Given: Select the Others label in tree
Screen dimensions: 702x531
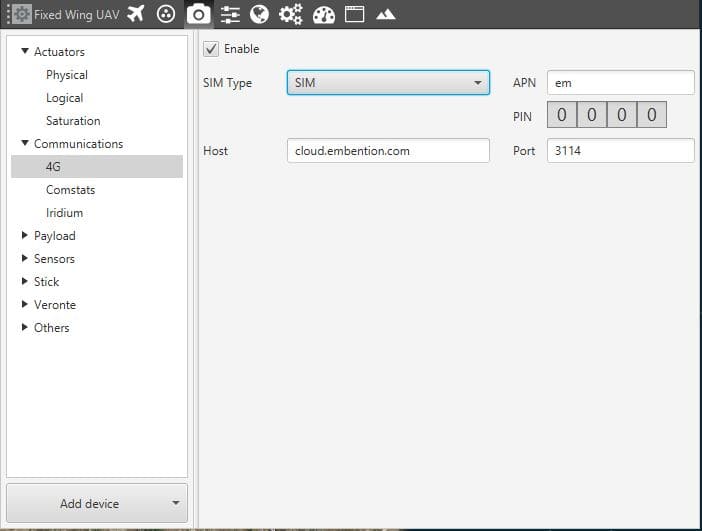Looking at the screenshot, I should pyautogui.click(x=51, y=328).
